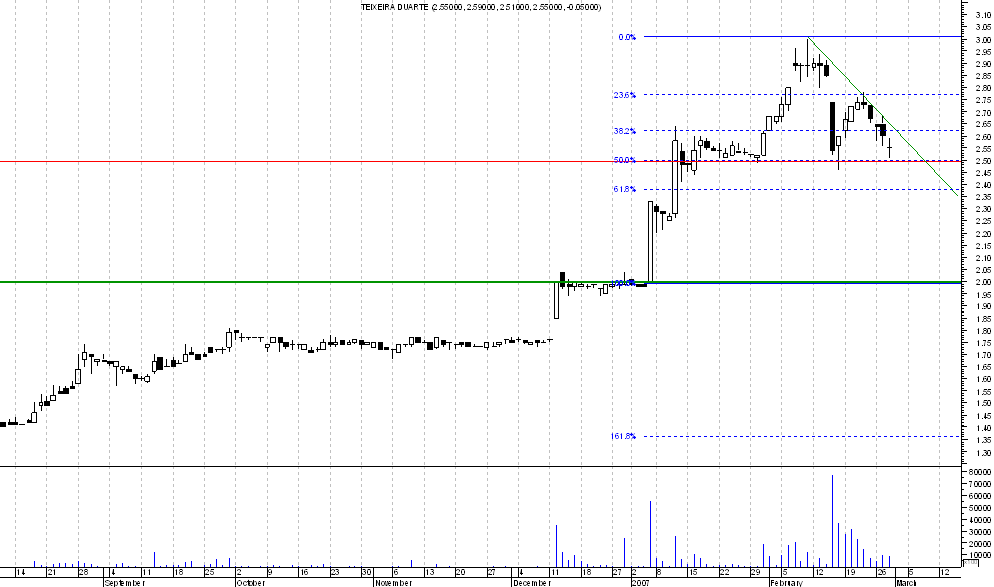This screenshot has height=587, width=994.
Task: Click the 10000 volume axis label
Action: pos(980,555)
